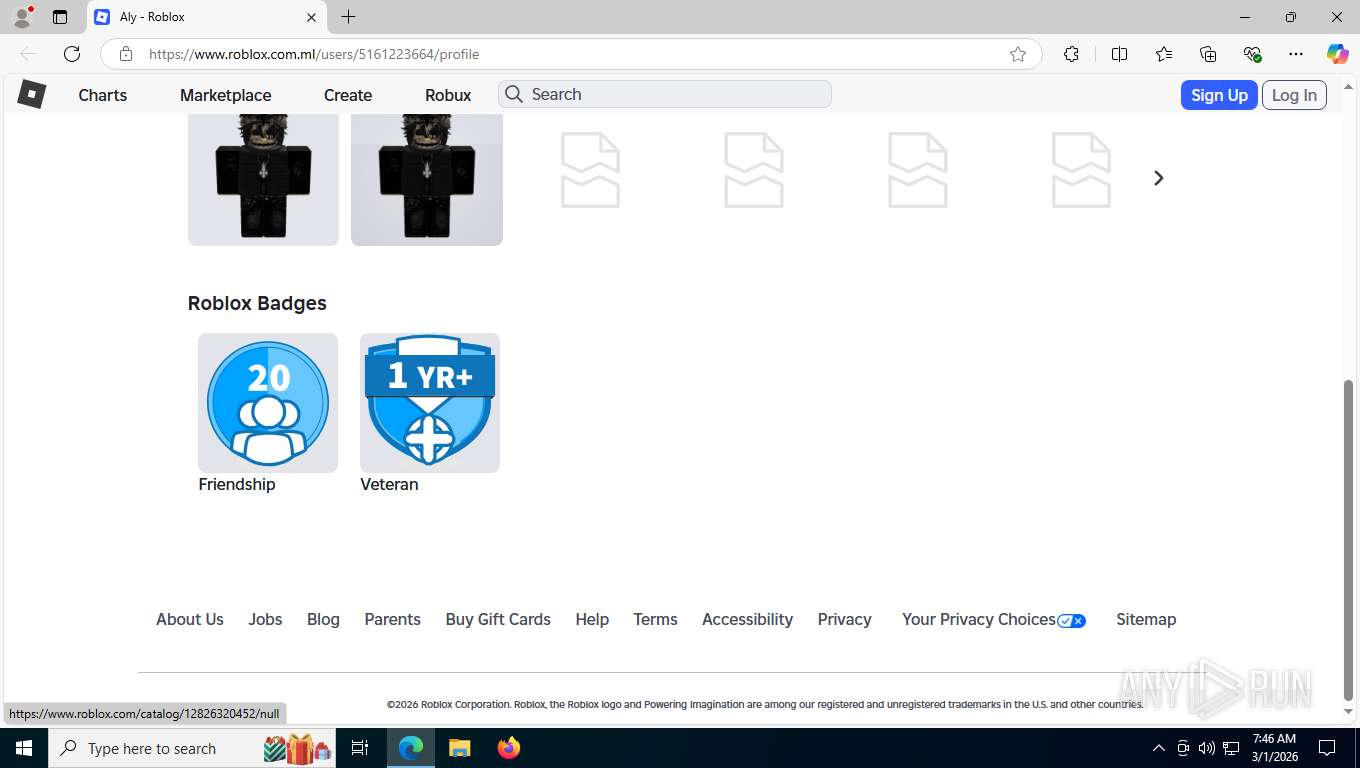
Task: Open the Accessibility footer link
Action: (x=747, y=619)
